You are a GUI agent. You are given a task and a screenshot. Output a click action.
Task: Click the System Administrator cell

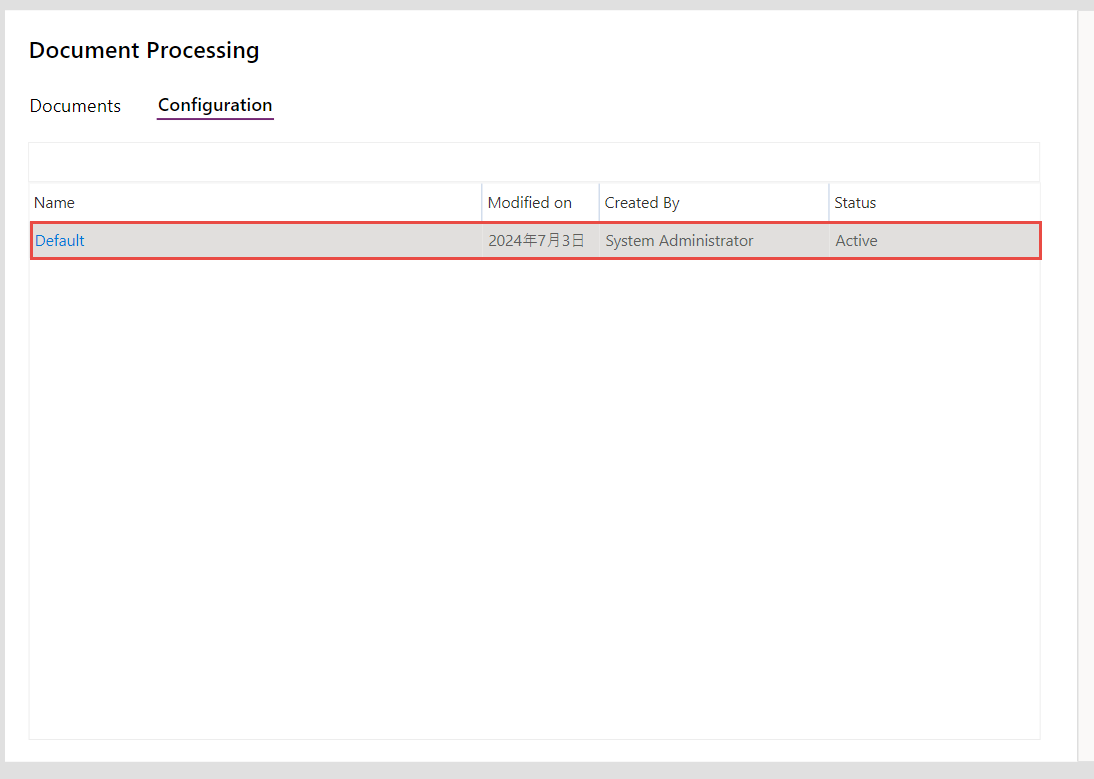(679, 241)
